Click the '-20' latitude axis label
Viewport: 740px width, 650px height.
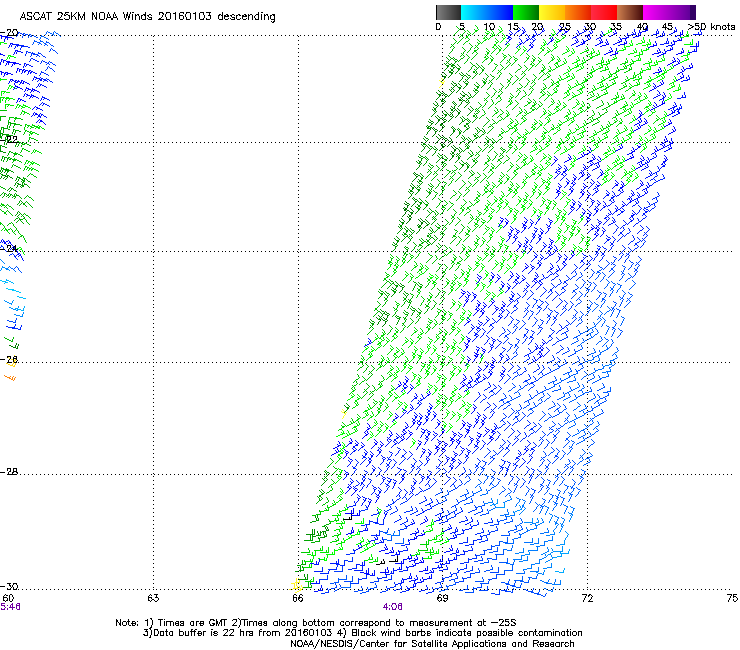pos(9,33)
